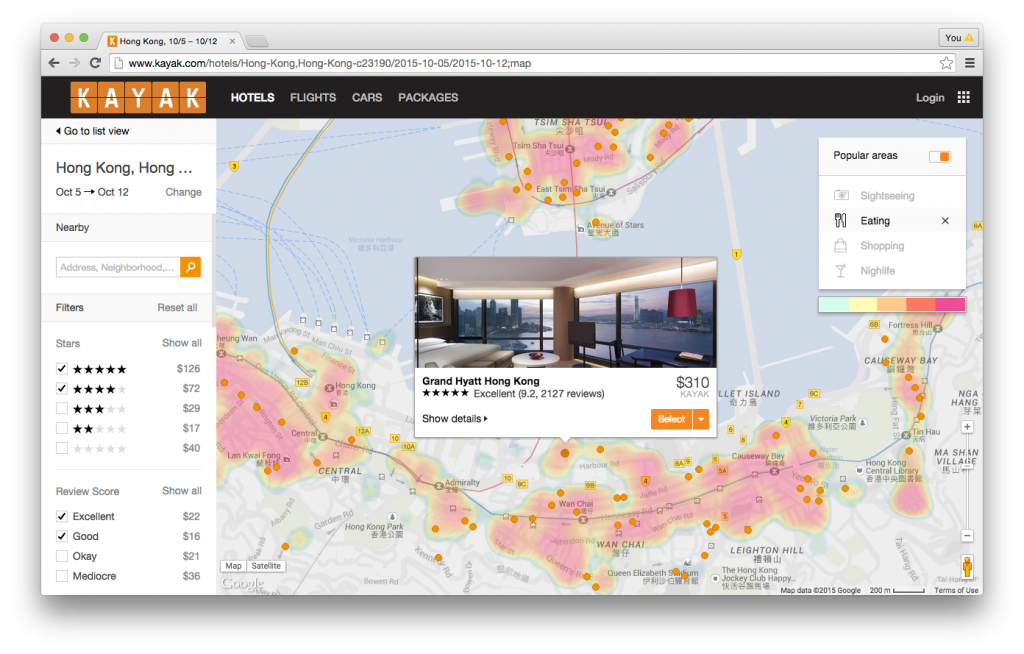Click the Address, Neighborhood search field

[118, 267]
